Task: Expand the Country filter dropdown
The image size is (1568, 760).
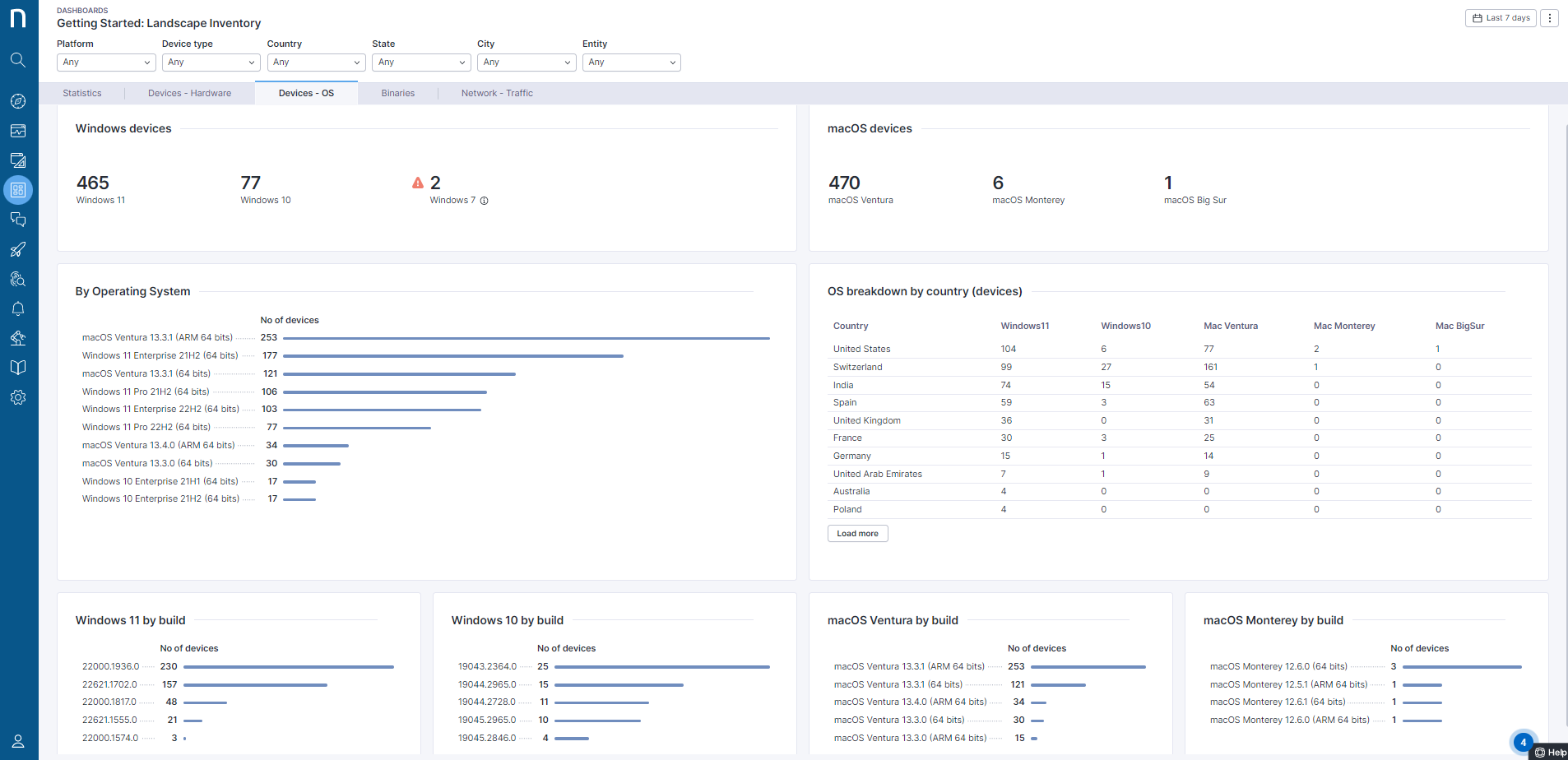Action: (316, 63)
